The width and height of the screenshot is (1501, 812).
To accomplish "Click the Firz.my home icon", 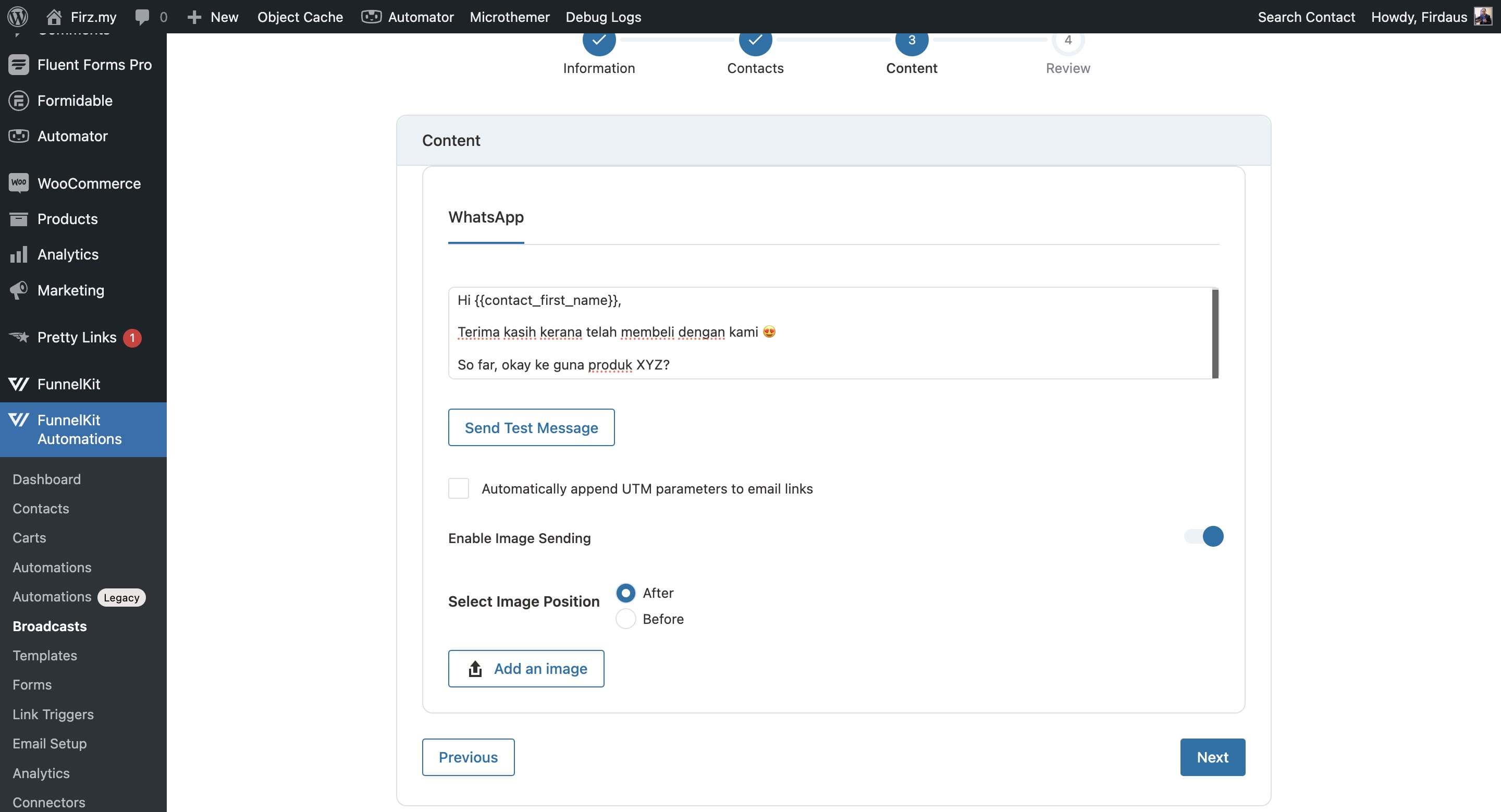I will pos(54,17).
